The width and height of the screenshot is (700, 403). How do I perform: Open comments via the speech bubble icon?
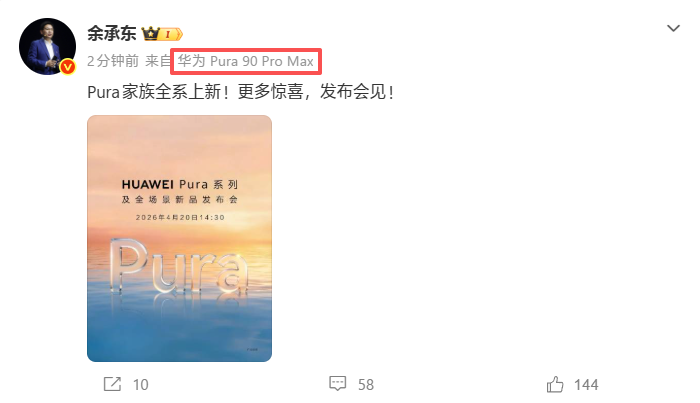338,384
